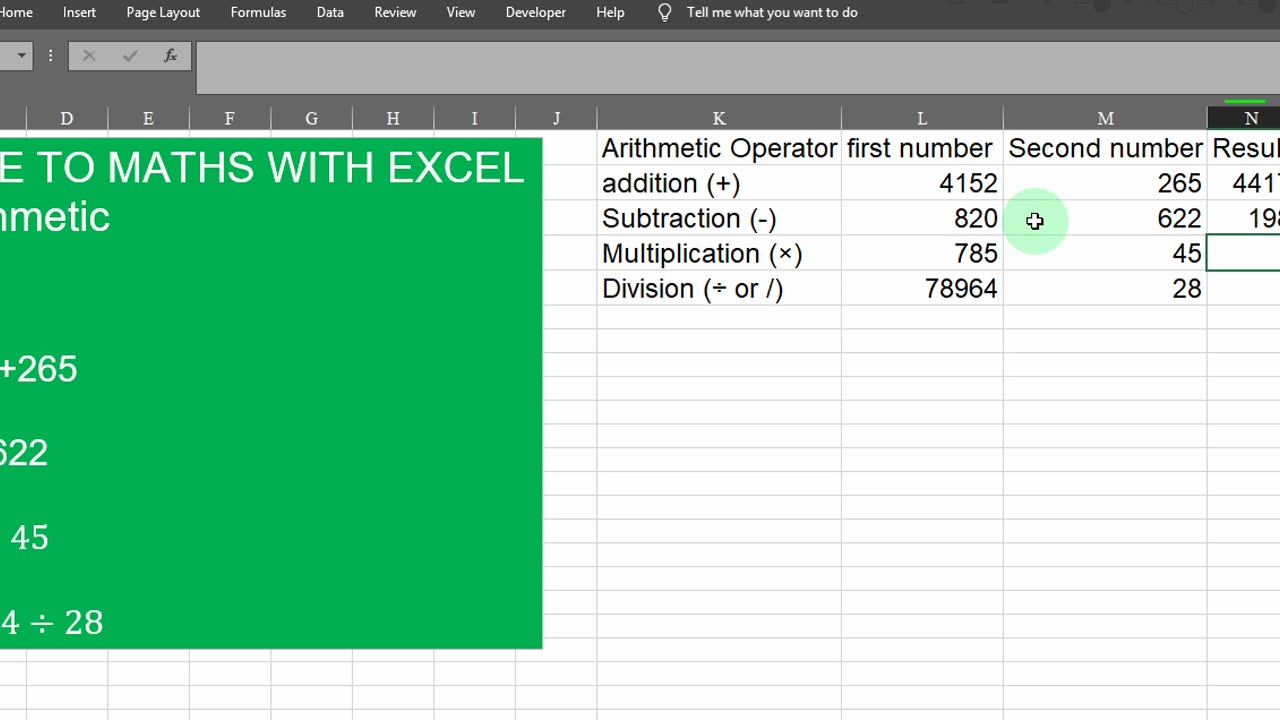This screenshot has width=1280, height=720.
Task: Select the 'Division (÷ or /)' cell
Action: (x=719, y=288)
